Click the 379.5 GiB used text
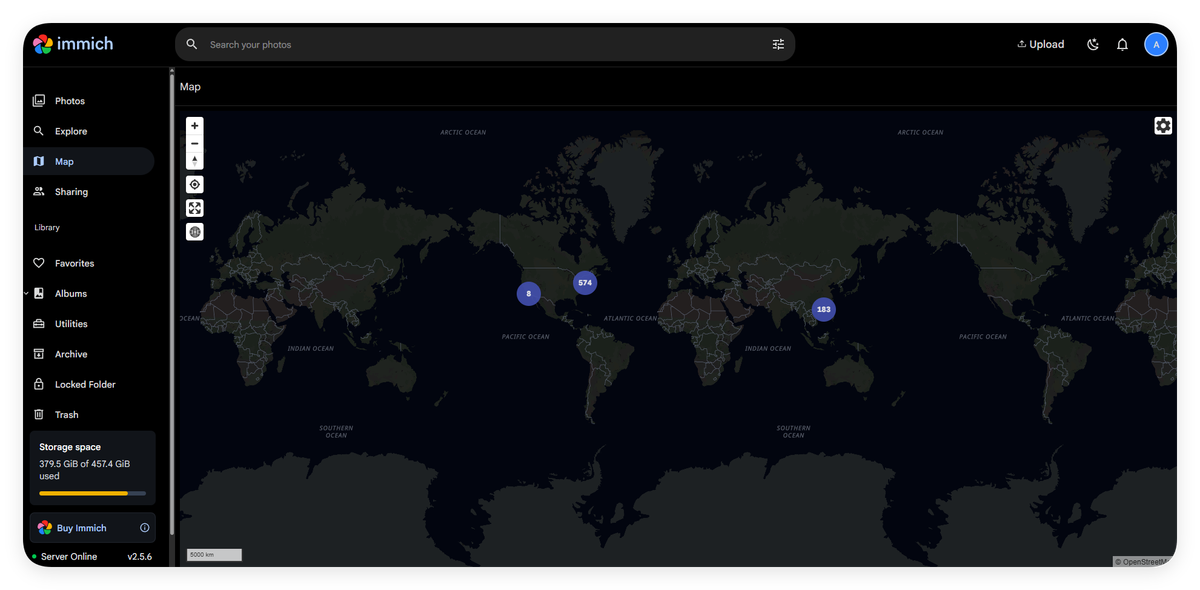The image size is (1200, 590). click(x=84, y=470)
